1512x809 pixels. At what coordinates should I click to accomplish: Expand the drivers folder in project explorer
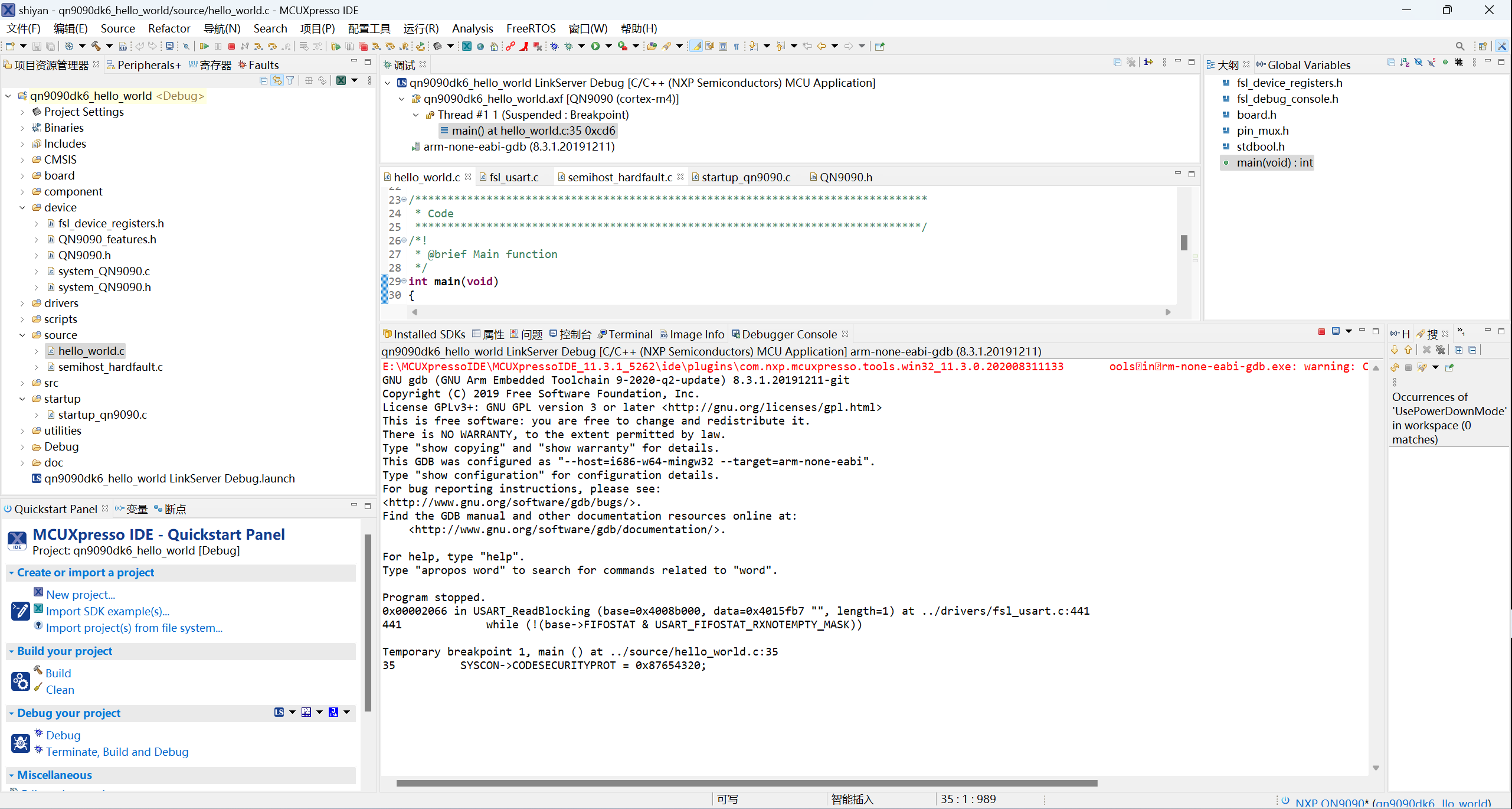tap(22, 303)
